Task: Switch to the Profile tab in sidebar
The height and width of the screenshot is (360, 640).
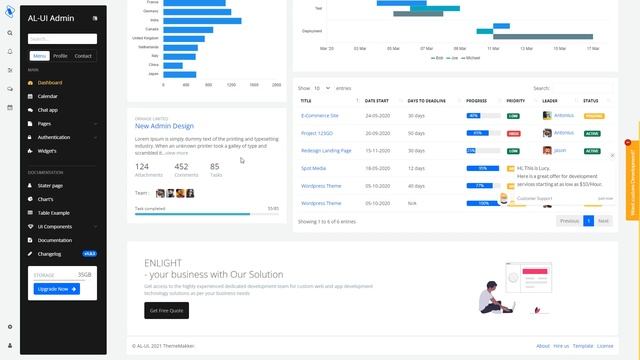Action: tap(60, 56)
